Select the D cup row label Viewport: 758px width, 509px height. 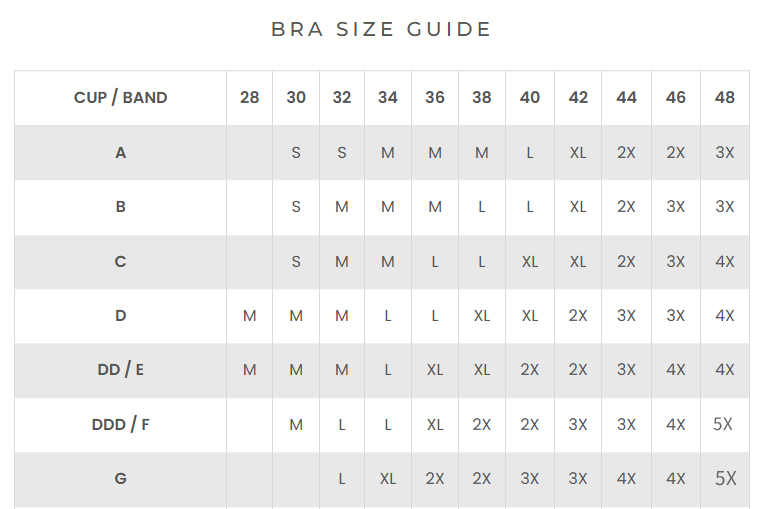pos(120,316)
